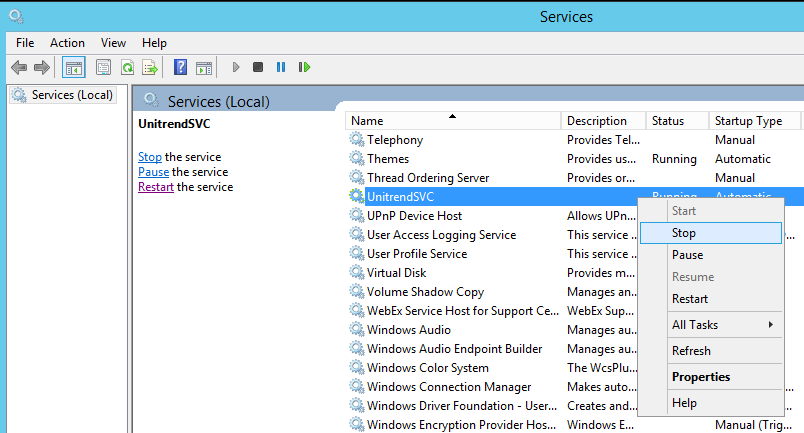Image resolution: width=804 pixels, height=433 pixels.
Task: Select the UPnP Device Host service
Action: click(491, 215)
